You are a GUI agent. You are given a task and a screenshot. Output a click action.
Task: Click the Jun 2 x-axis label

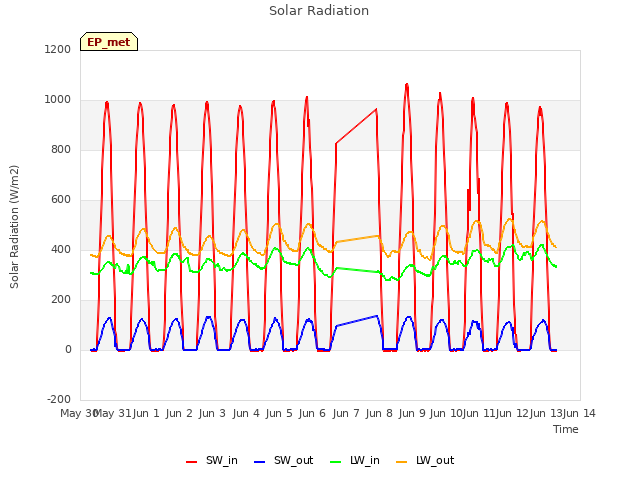179,413
